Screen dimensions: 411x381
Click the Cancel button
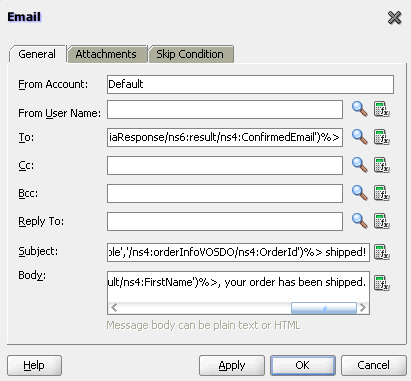374,365
